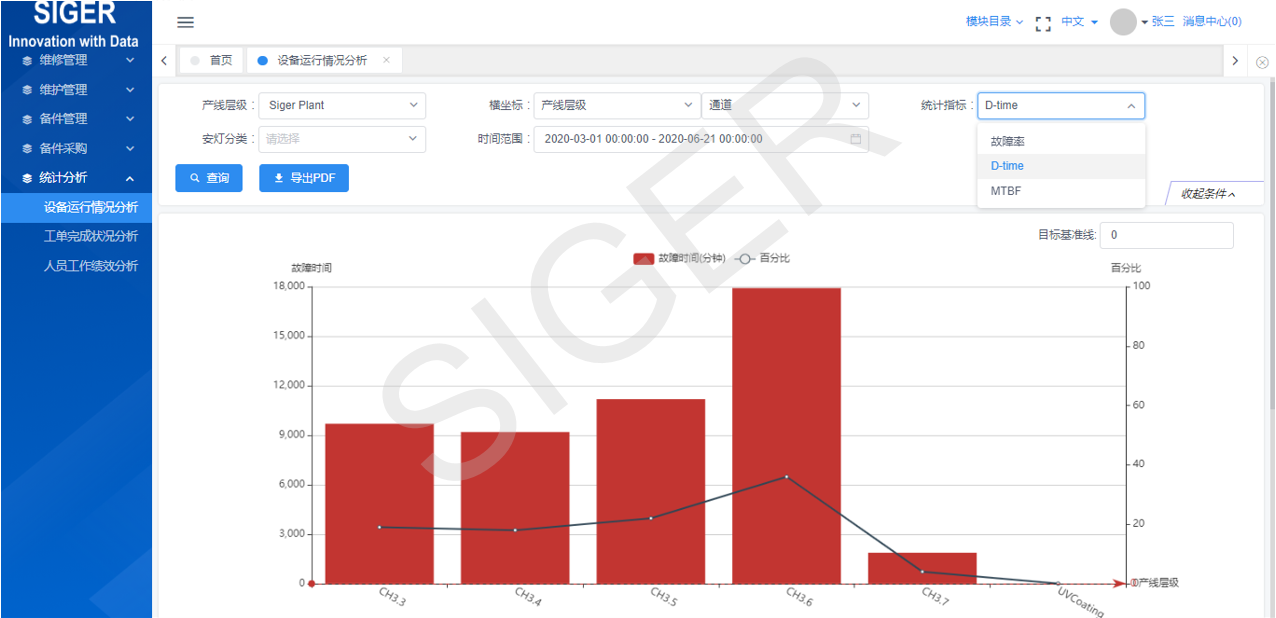This screenshot has height=618, width=1276.
Task: Expand the 模块目录 dropdown
Action: point(994,21)
